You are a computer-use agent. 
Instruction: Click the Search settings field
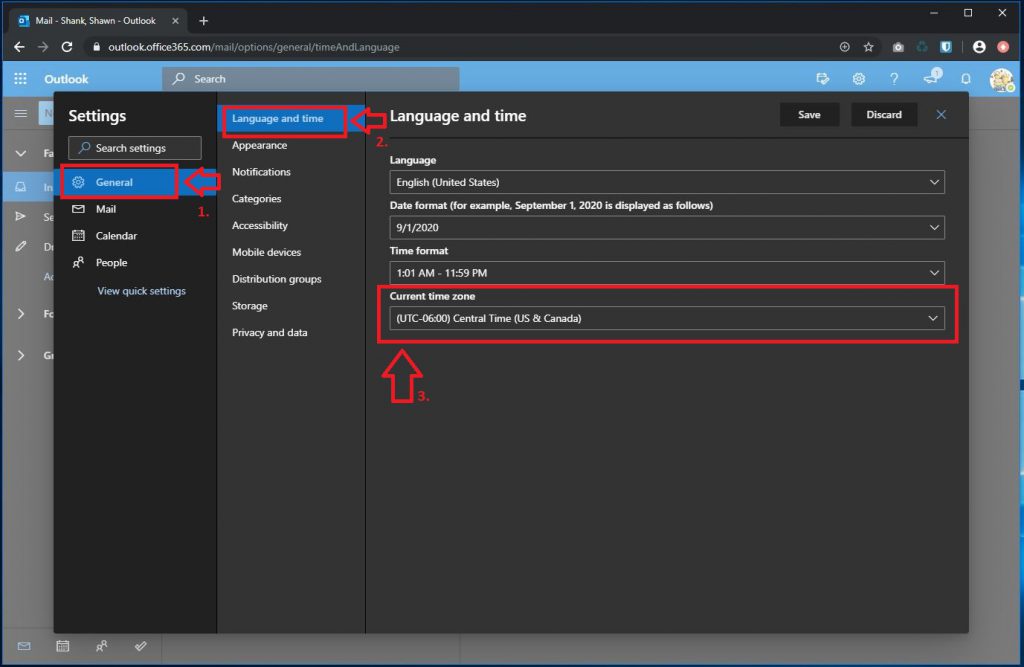(x=135, y=148)
